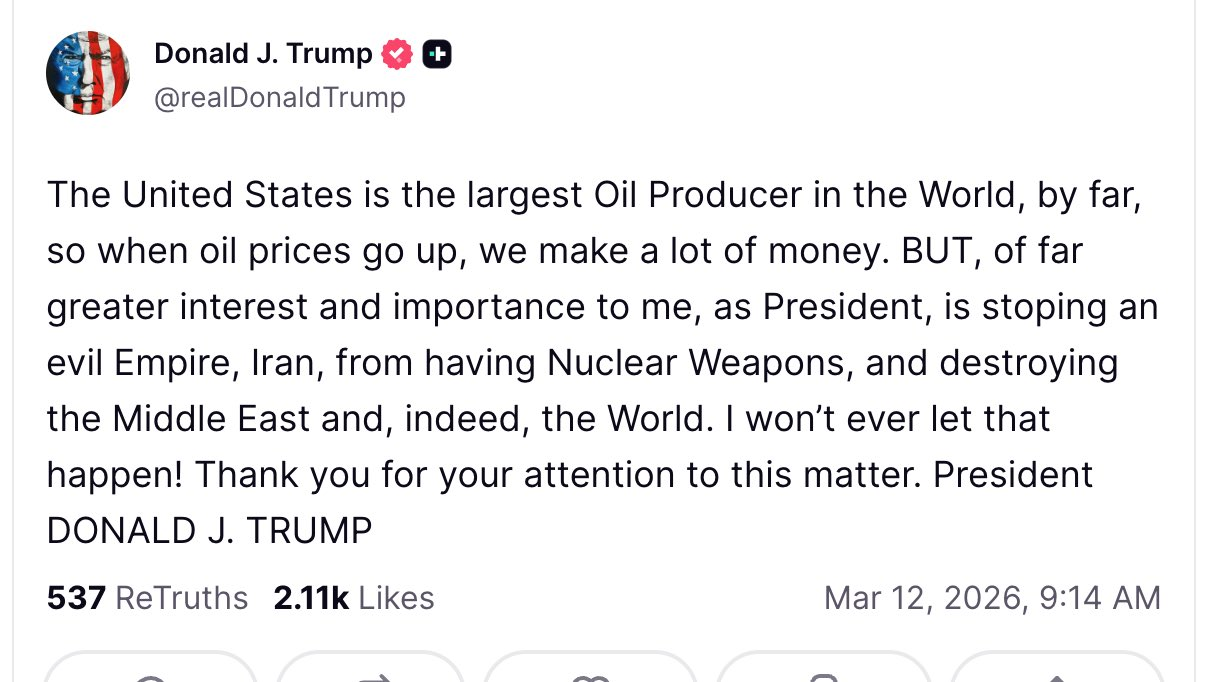The width and height of the screenshot is (1216, 682).
Task: Open the Mar 12, 2026, 9:14 AM timestamp
Action: tap(992, 598)
